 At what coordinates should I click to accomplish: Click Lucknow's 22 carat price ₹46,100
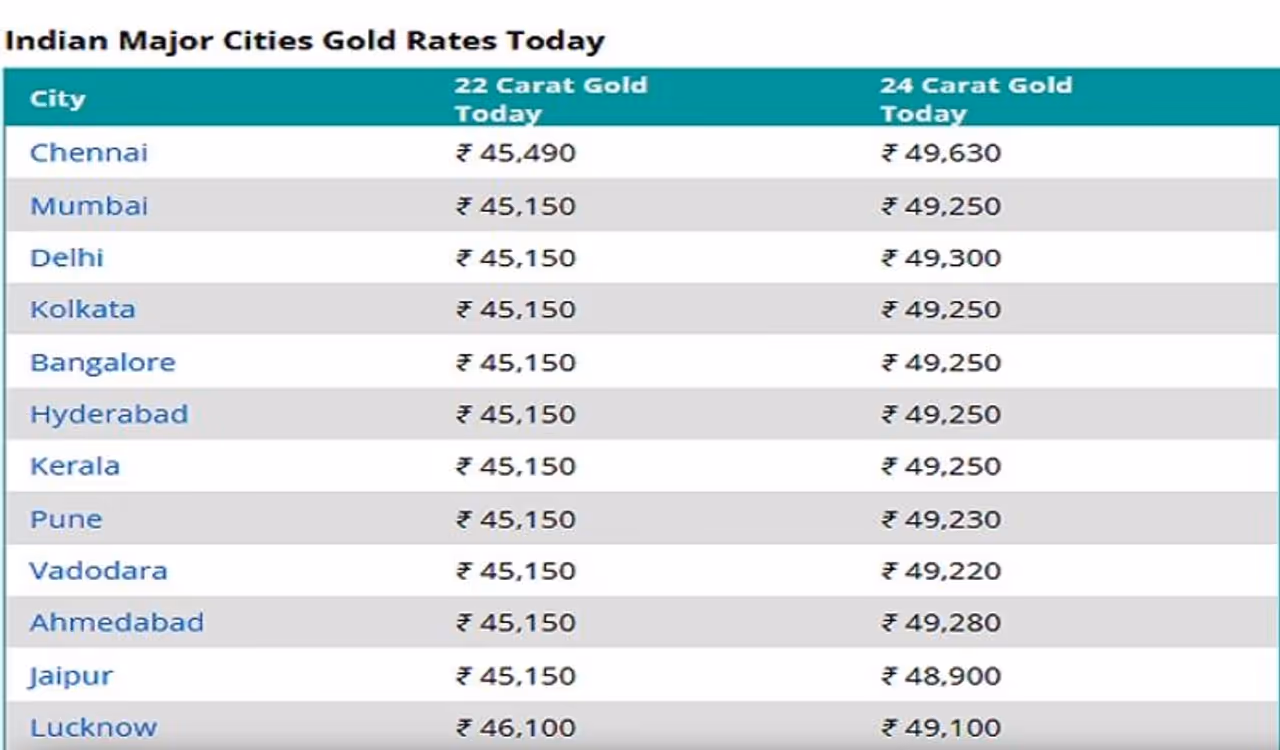(516, 728)
